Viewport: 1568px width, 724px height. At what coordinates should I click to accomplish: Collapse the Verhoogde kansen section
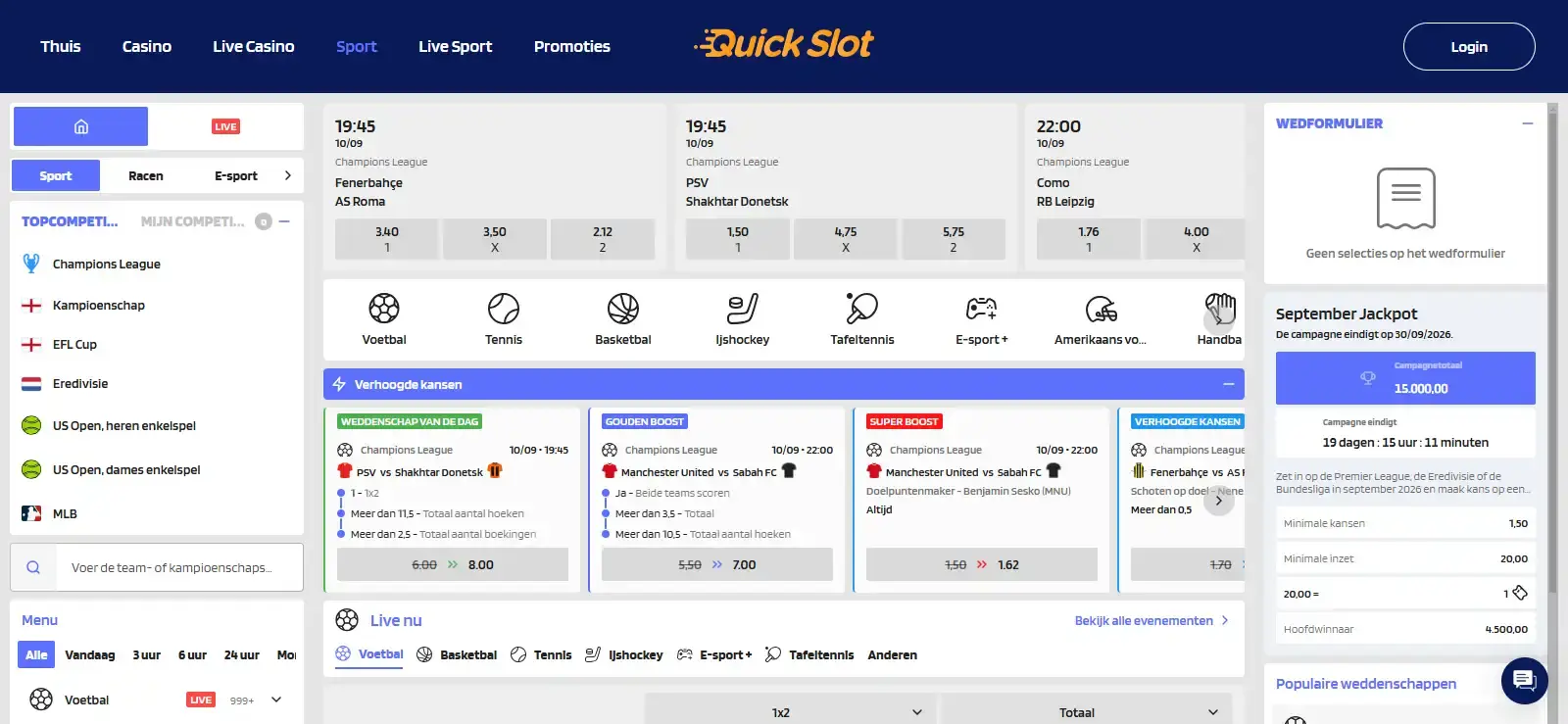pyautogui.click(x=1228, y=384)
